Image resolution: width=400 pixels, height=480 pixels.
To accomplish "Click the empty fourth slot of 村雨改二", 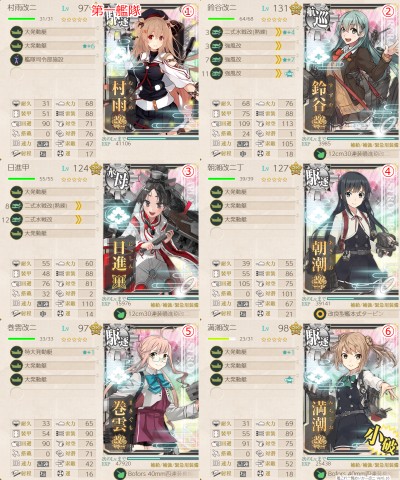I will [x=53, y=73].
